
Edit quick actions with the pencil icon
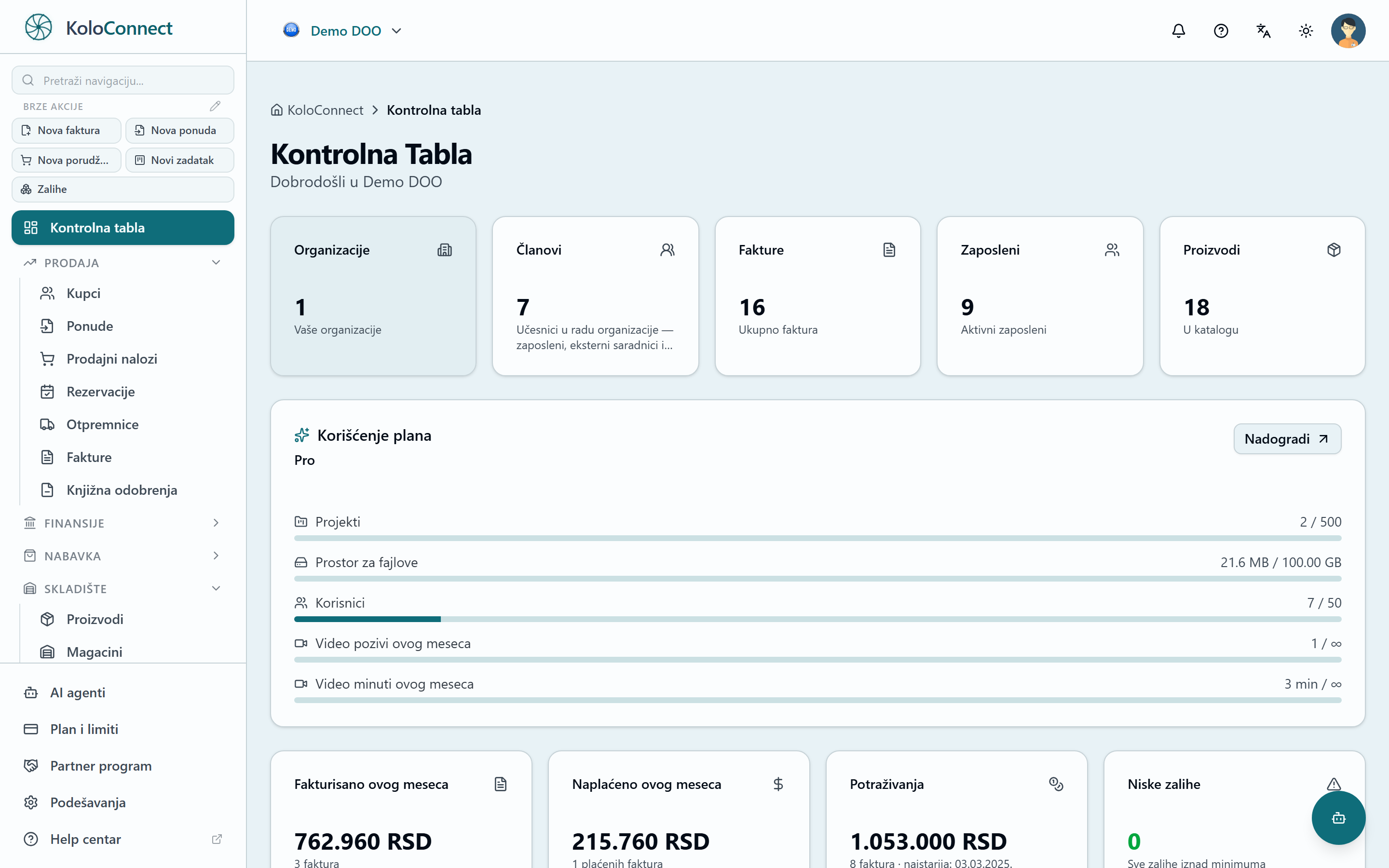(x=215, y=106)
